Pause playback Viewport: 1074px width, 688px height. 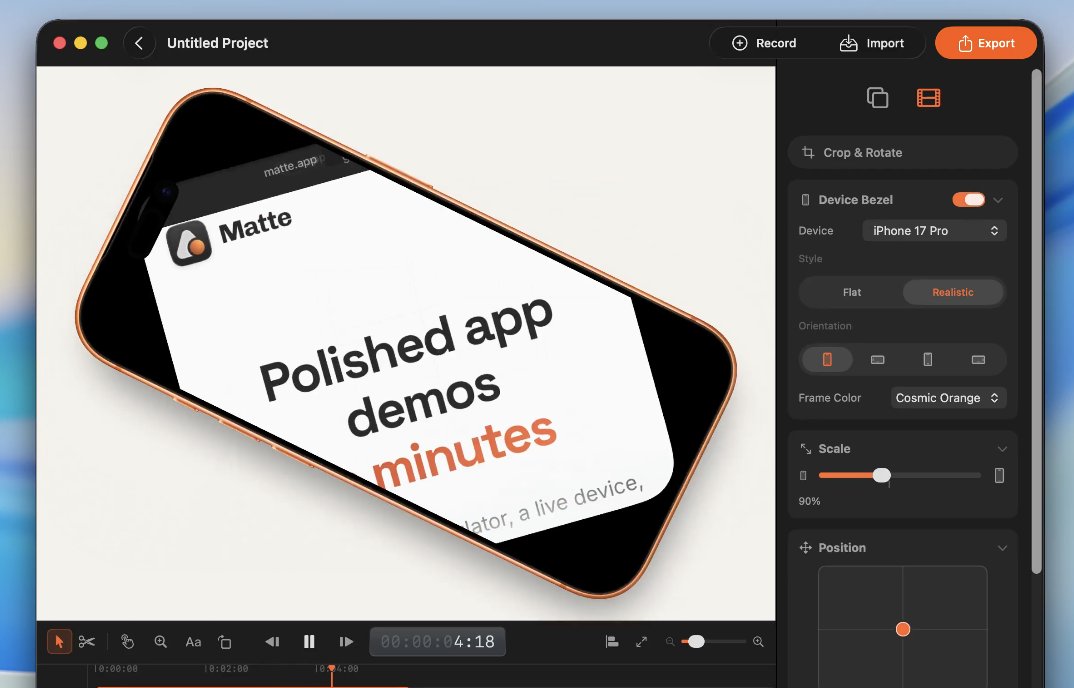309,641
